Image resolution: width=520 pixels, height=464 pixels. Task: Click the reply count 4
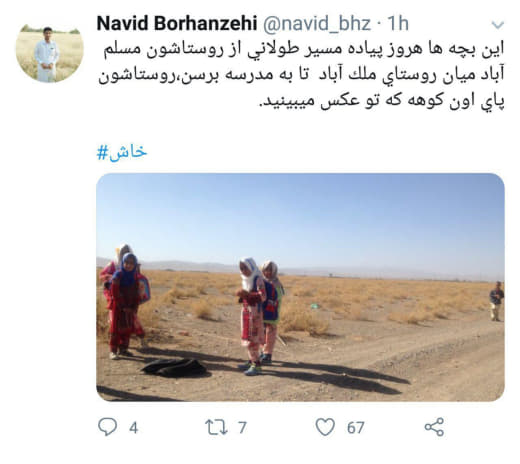(134, 428)
